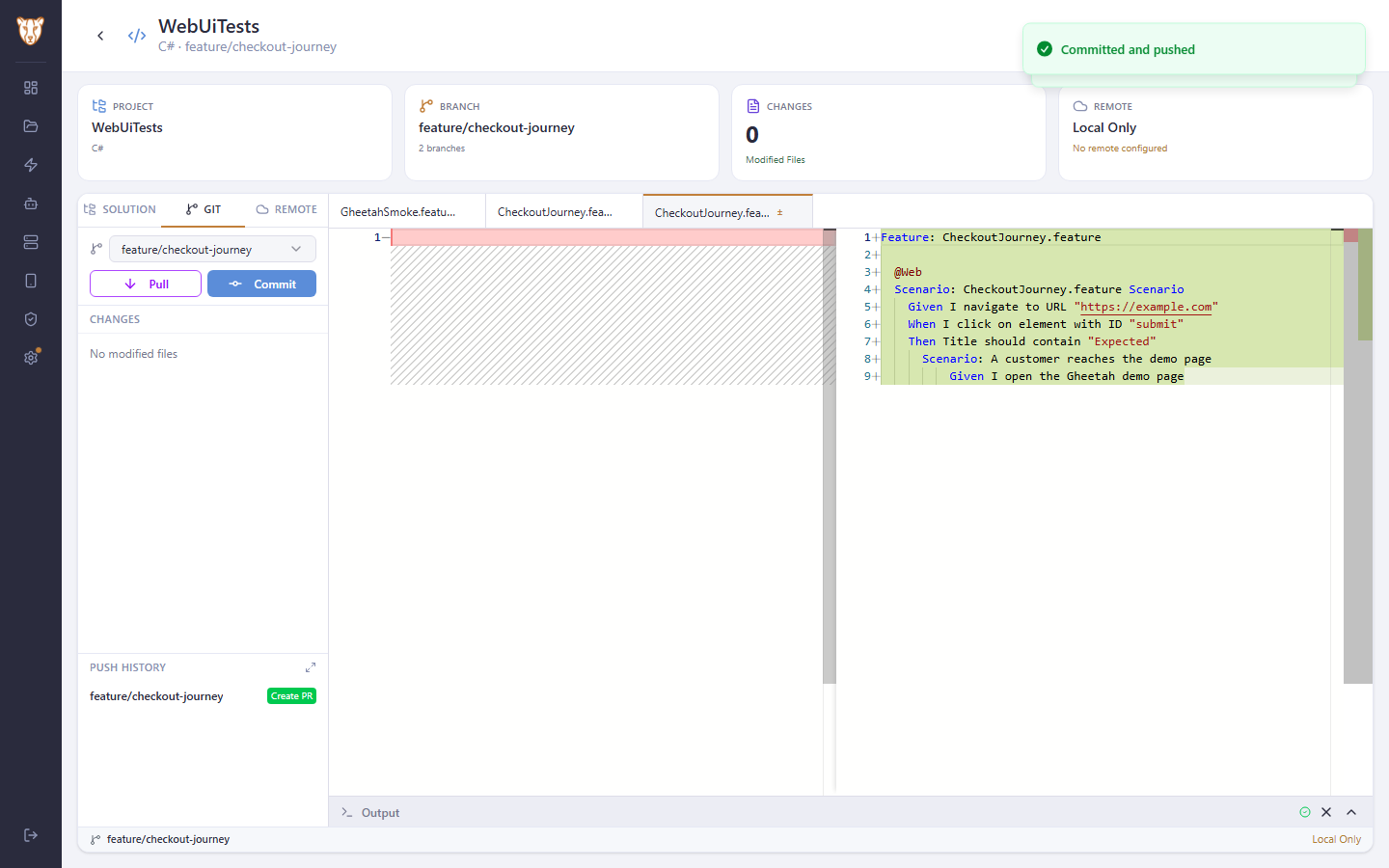Click the green status circle in Output bar
Screen dimensions: 1389x868
(x=1305, y=812)
